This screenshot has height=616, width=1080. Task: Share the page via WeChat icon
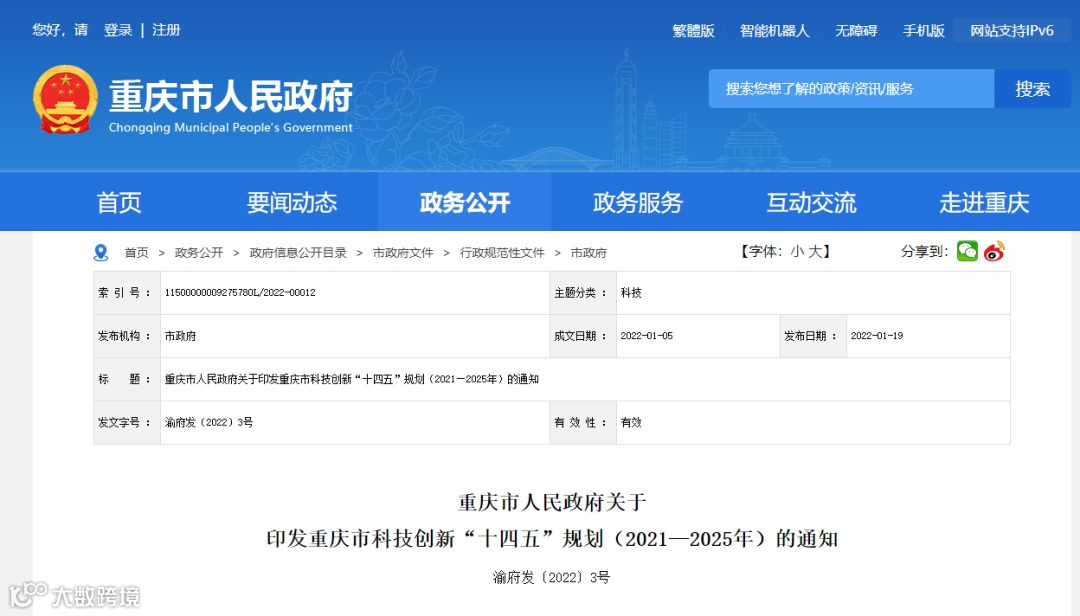[x=967, y=251]
